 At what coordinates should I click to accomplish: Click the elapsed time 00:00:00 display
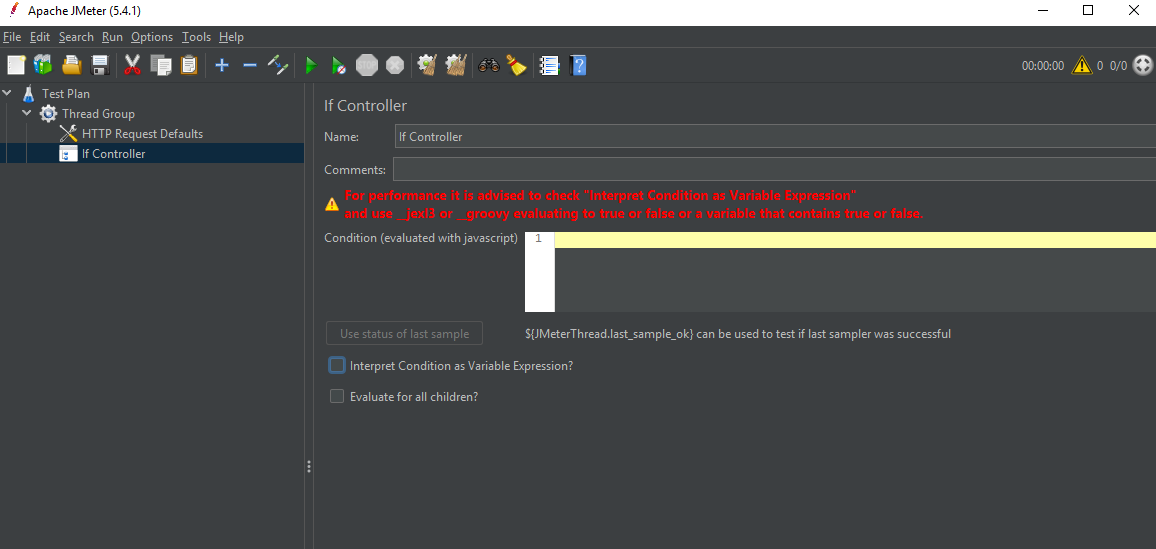pyautogui.click(x=1042, y=66)
